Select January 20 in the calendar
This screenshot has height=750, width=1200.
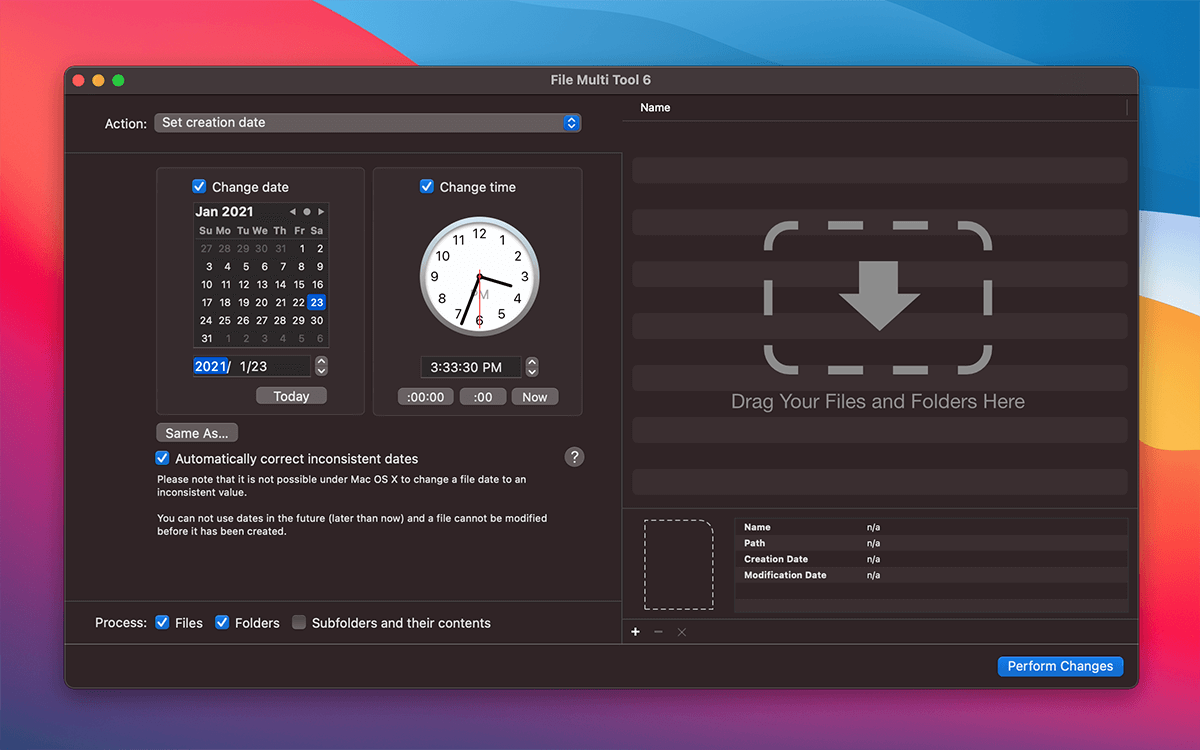pos(262,302)
